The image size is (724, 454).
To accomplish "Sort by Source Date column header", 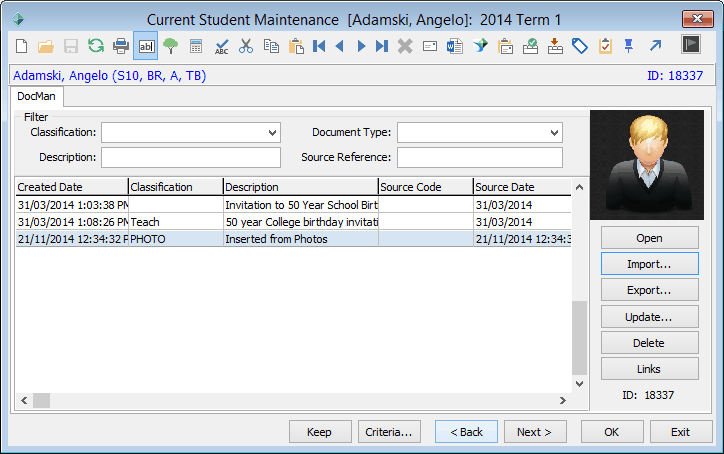I will [523, 187].
